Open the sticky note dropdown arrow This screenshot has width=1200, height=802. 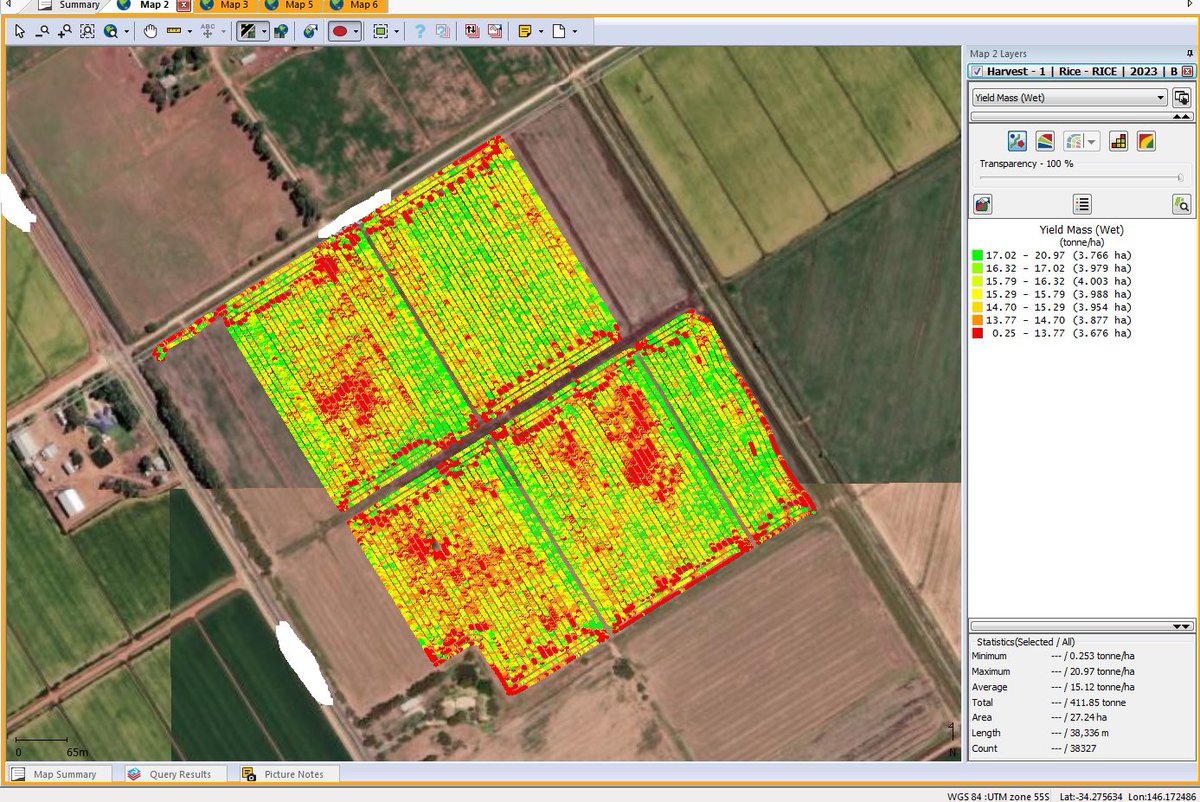click(540, 31)
